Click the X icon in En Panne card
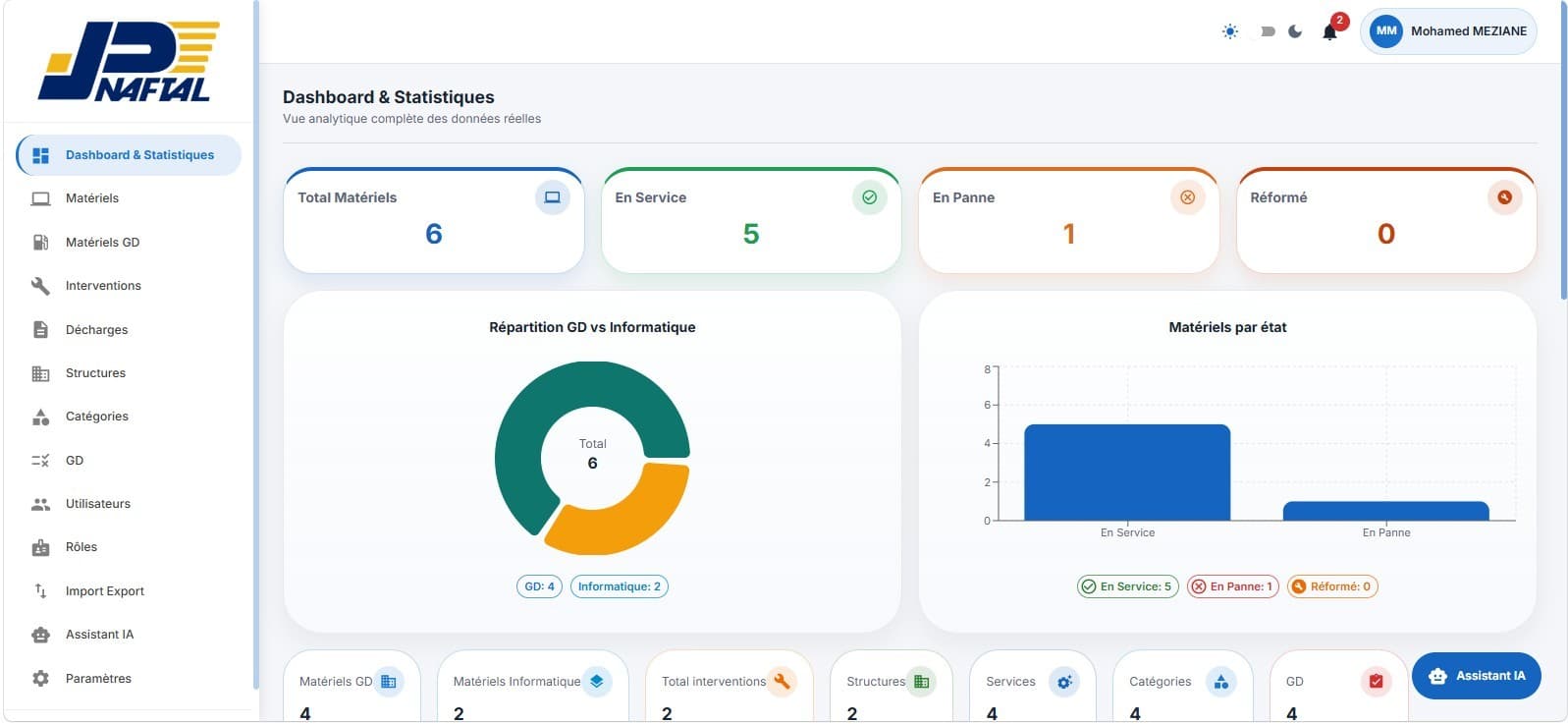The height and width of the screenshot is (724, 1568). pos(1187,197)
